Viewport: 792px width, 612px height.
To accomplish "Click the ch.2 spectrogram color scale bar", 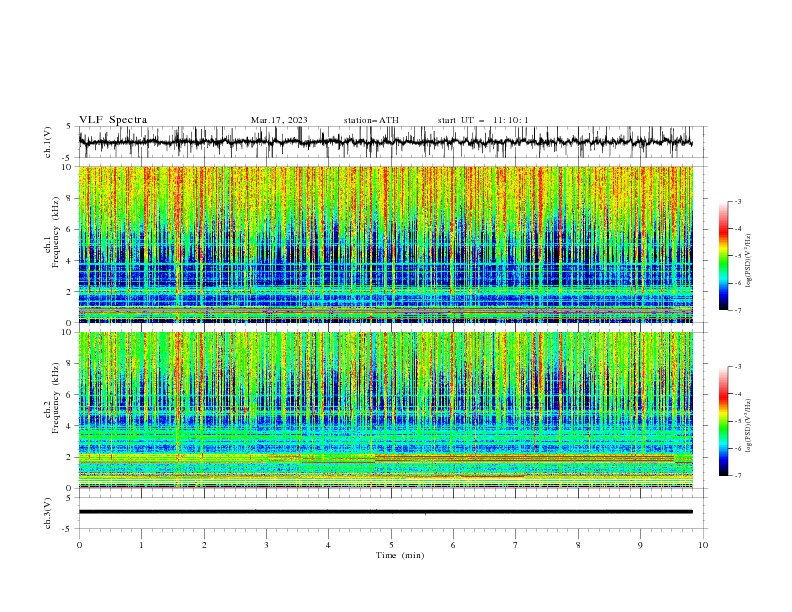I will 723,421.
